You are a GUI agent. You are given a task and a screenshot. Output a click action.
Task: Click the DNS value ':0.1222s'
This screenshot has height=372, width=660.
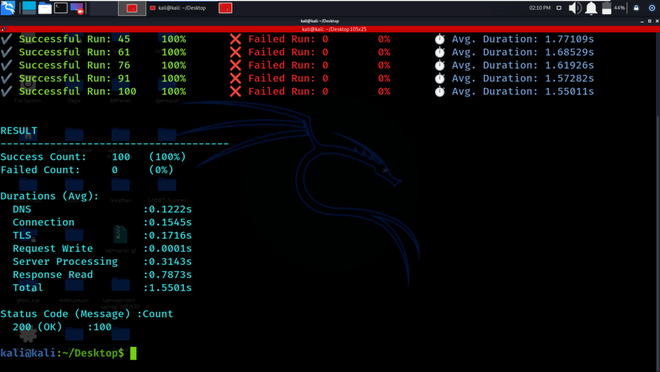click(x=168, y=209)
